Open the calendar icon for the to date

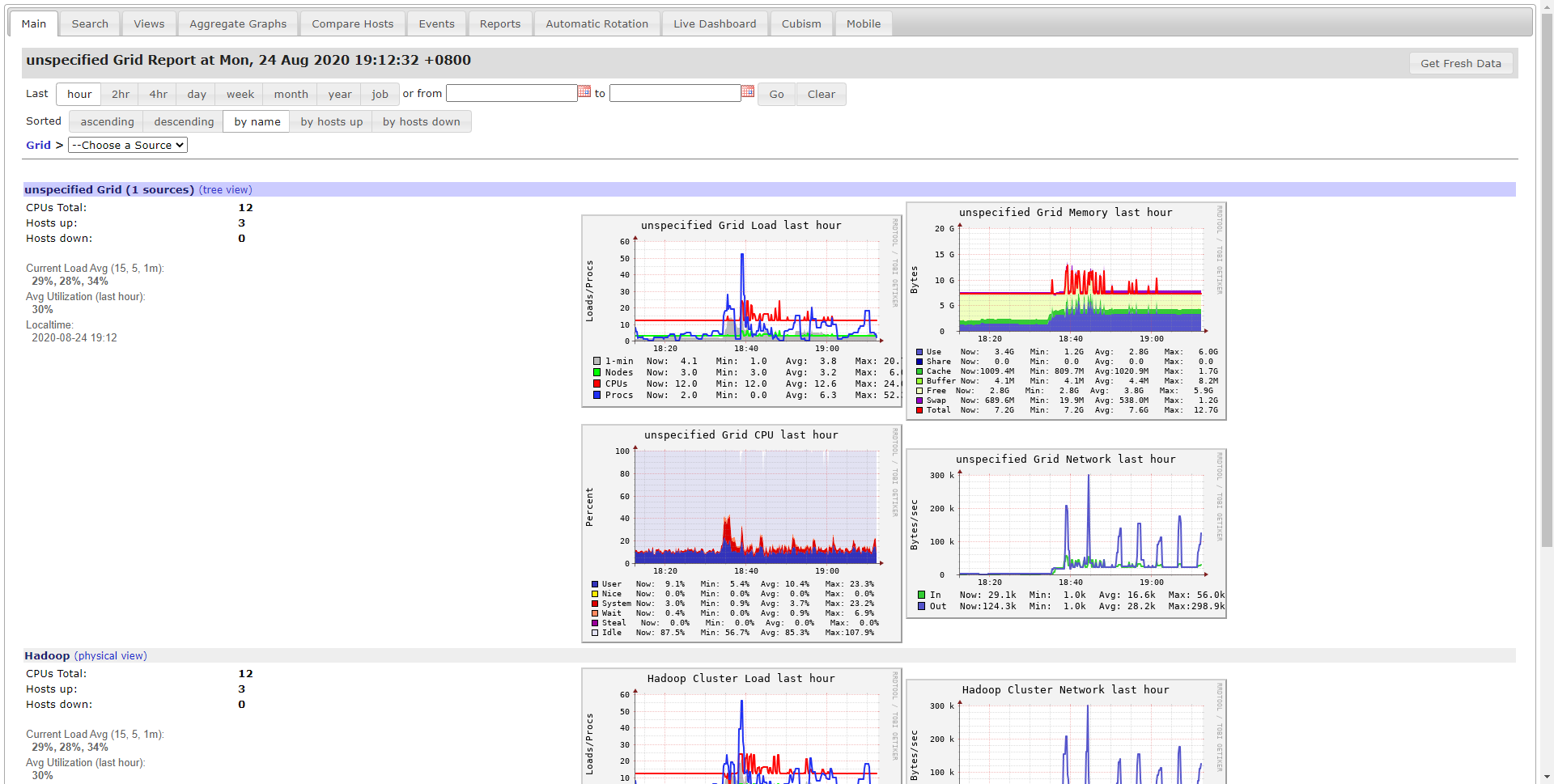pos(748,92)
